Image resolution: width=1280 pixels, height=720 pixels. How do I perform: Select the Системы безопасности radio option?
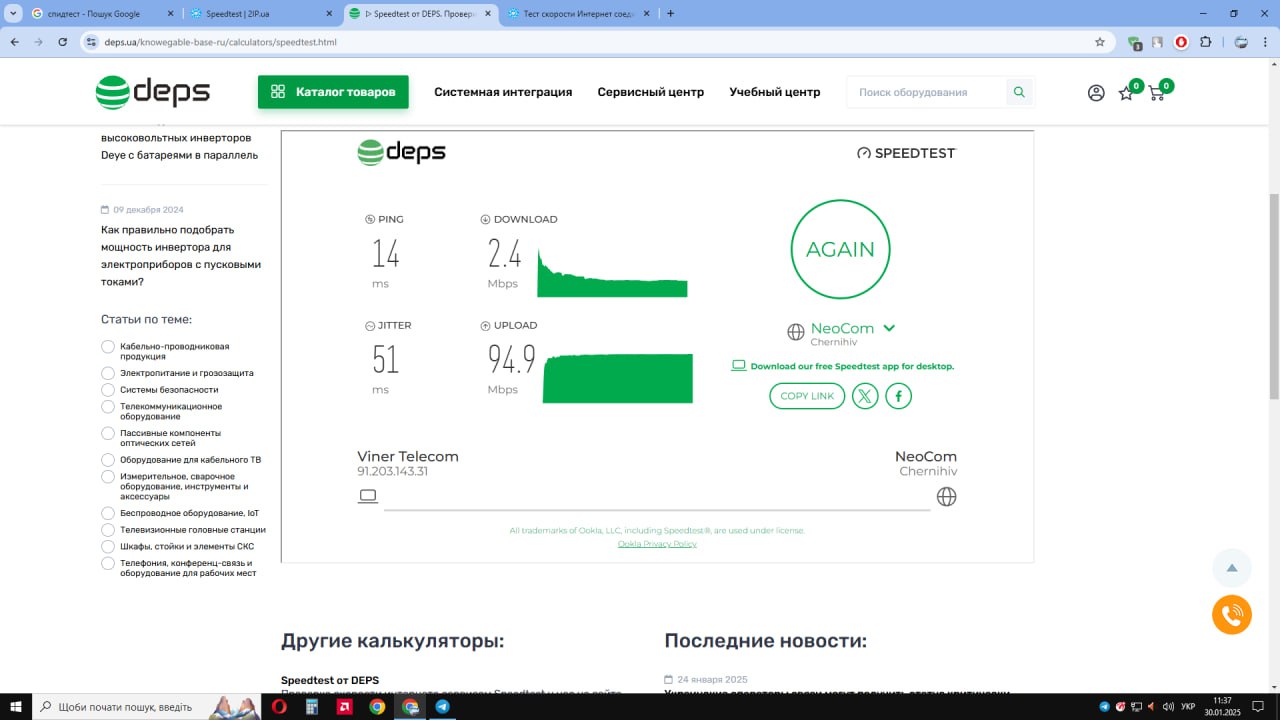[x=108, y=390]
